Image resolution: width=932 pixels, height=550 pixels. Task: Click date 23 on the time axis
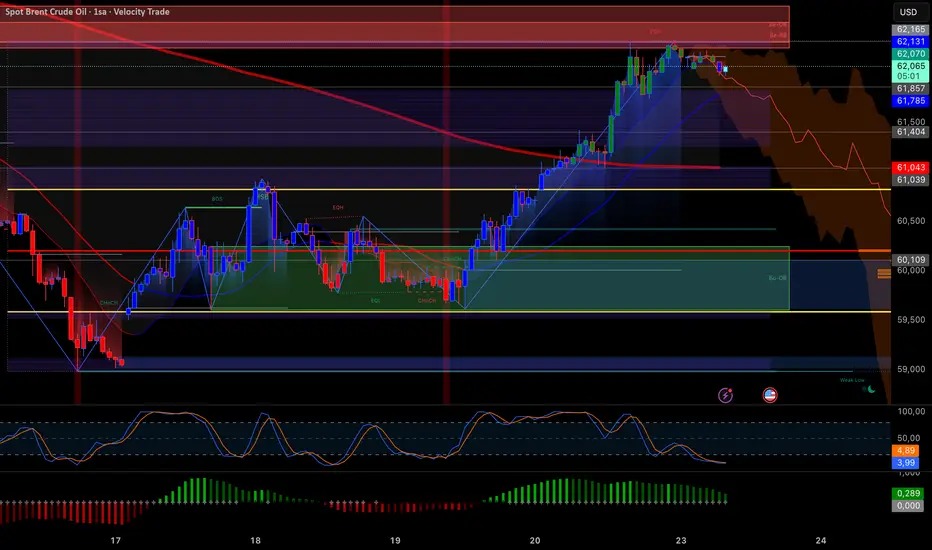[x=681, y=540]
